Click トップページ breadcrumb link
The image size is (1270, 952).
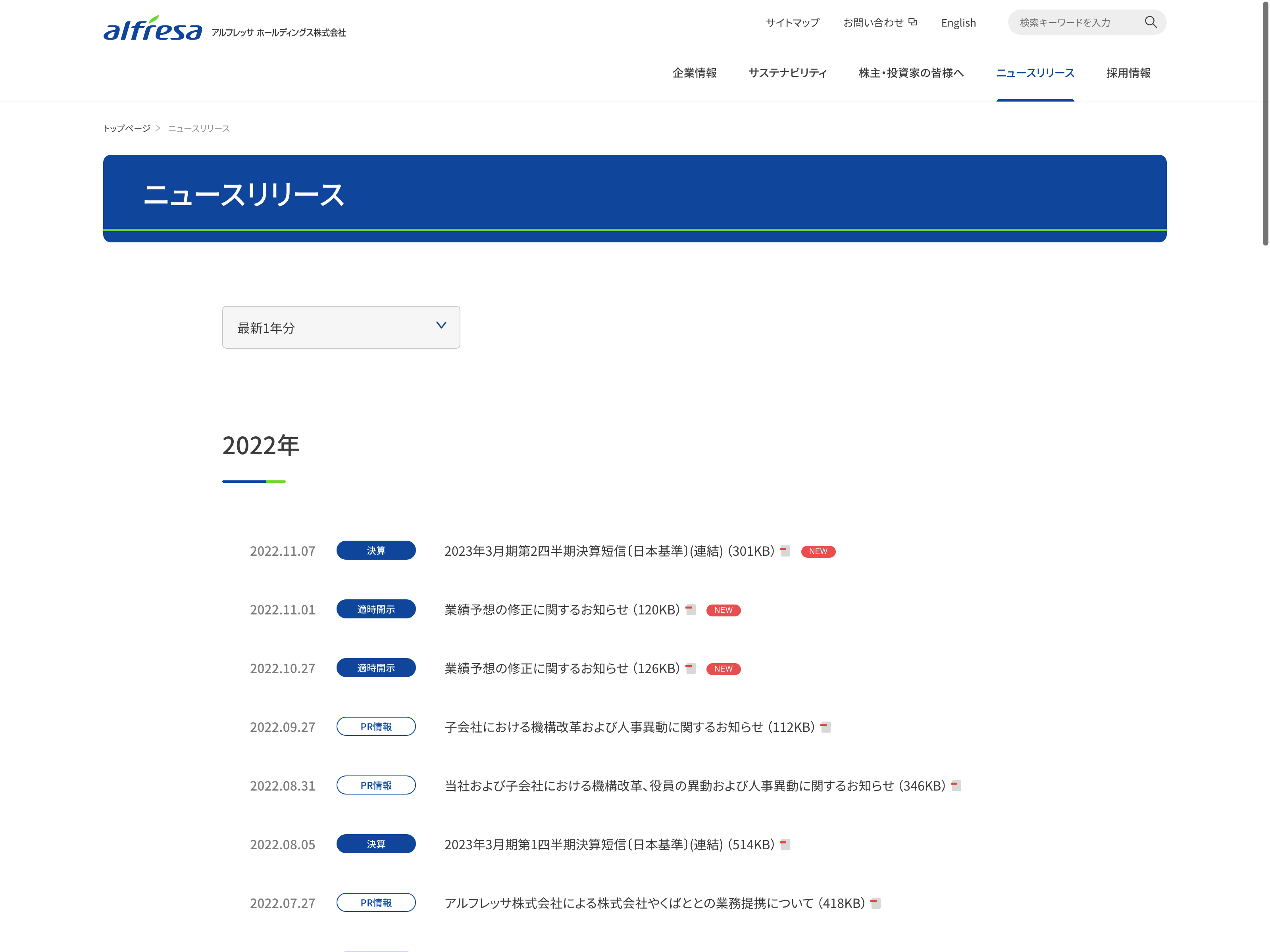tap(126, 128)
